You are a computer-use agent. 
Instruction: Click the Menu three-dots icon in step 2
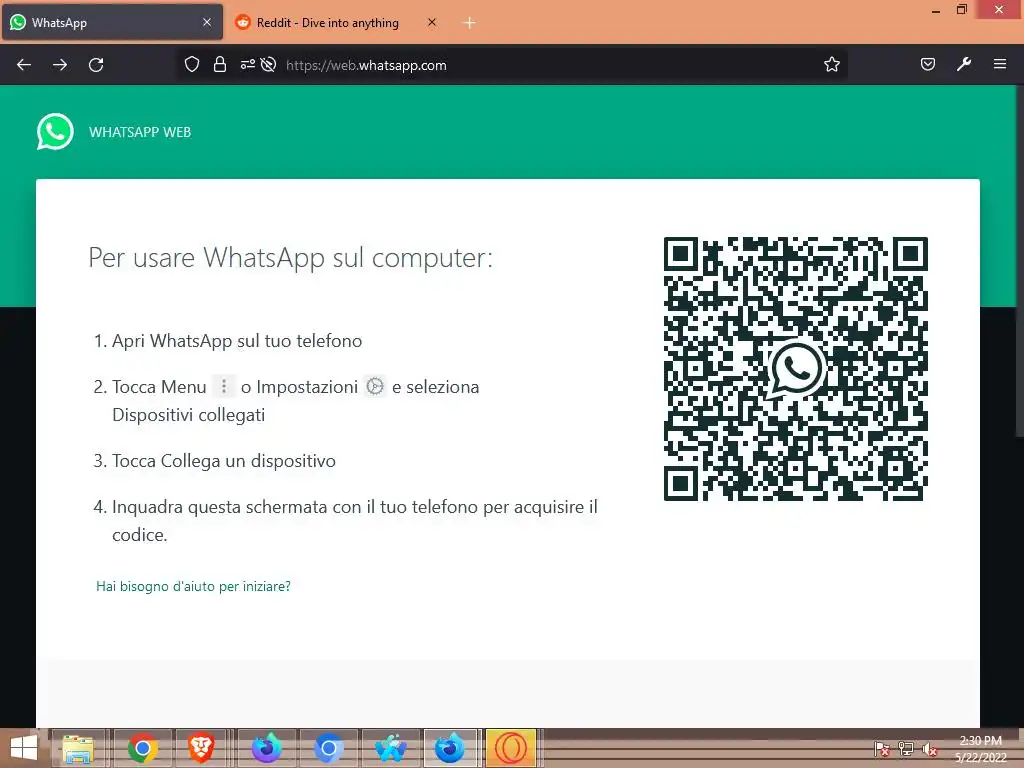point(223,386)
